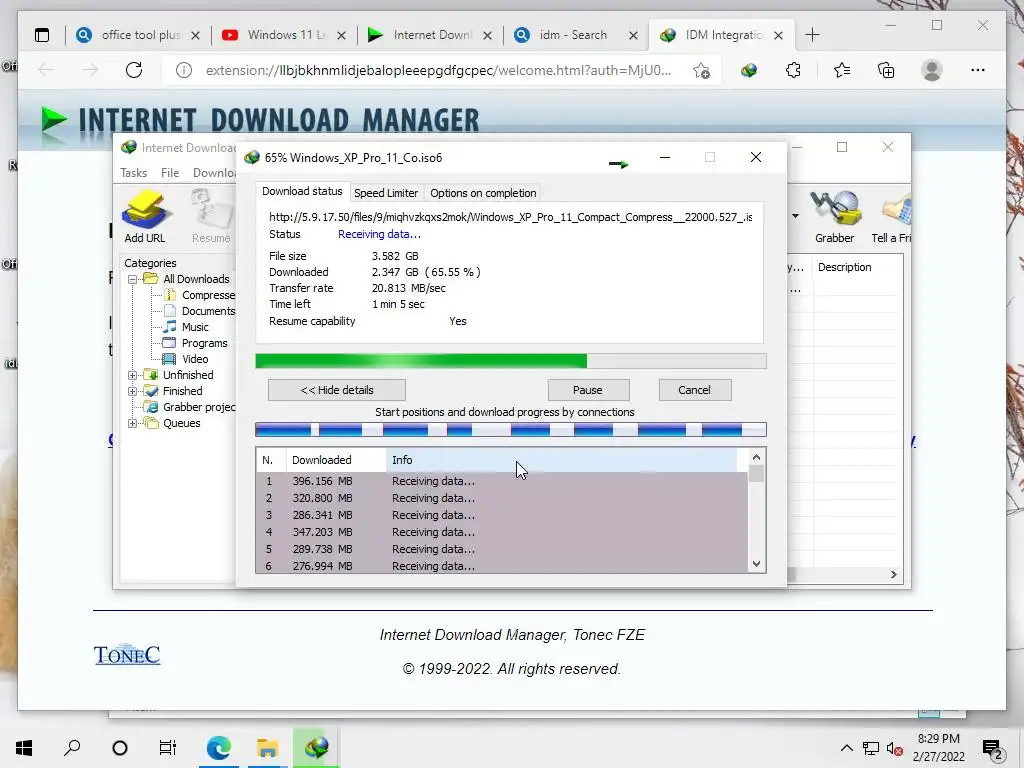Switch to the idm - Search tab

coord(576,35)
